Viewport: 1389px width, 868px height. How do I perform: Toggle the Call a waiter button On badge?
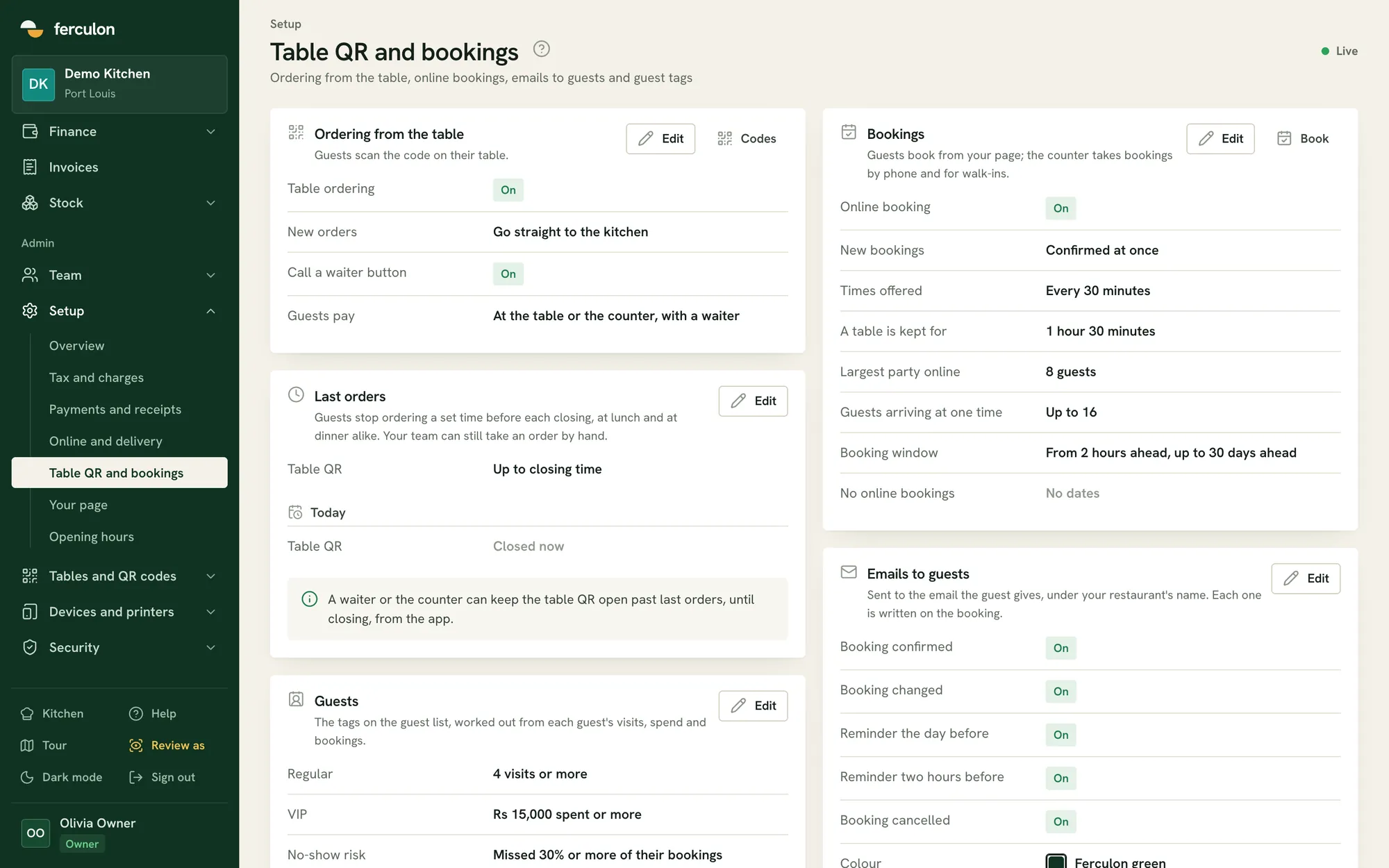pyautogui.click(x=508, y=274)
